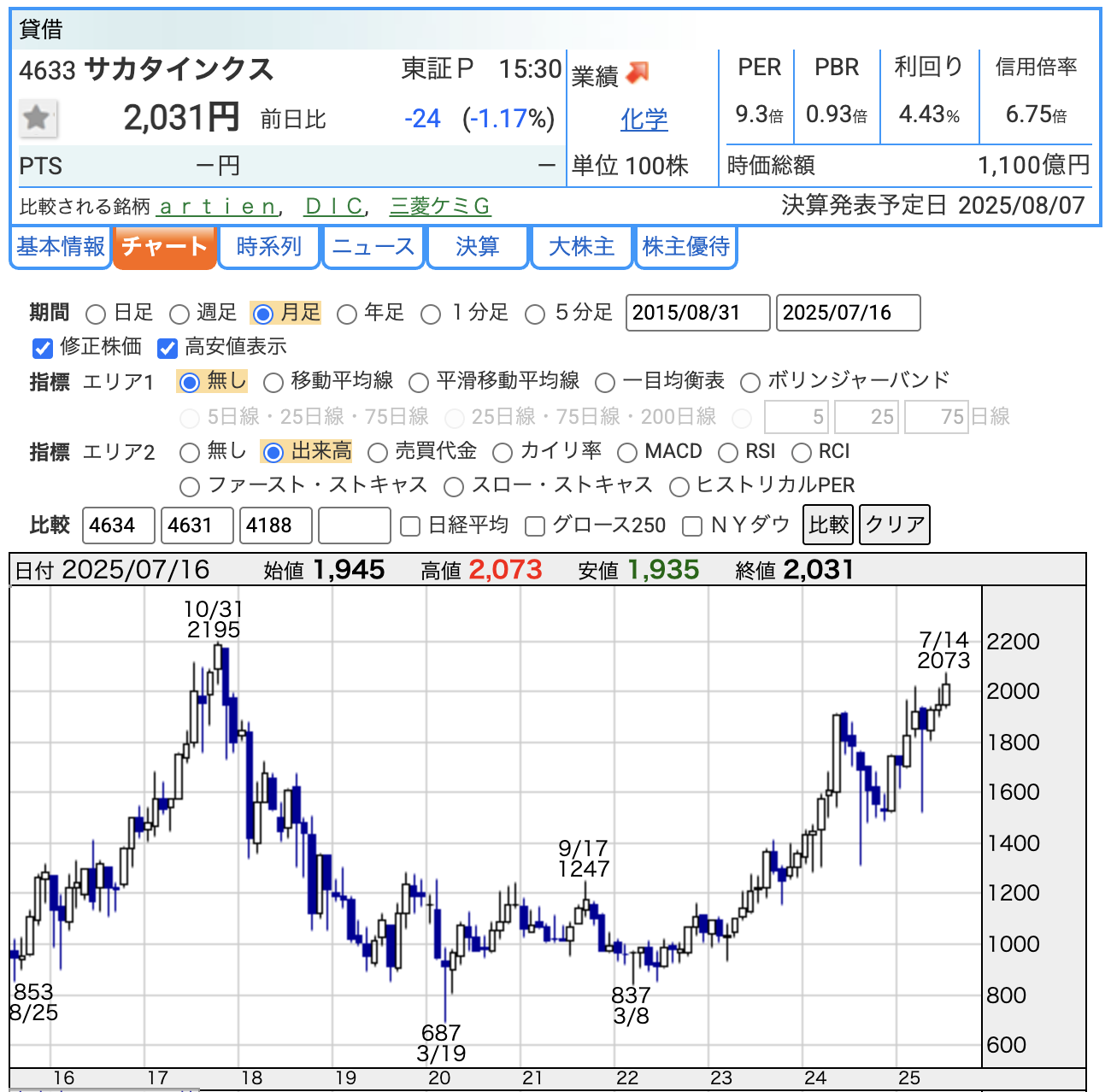
Task: Enable 日経平均 comparison checkbox
Action: [x=410, y=526]
